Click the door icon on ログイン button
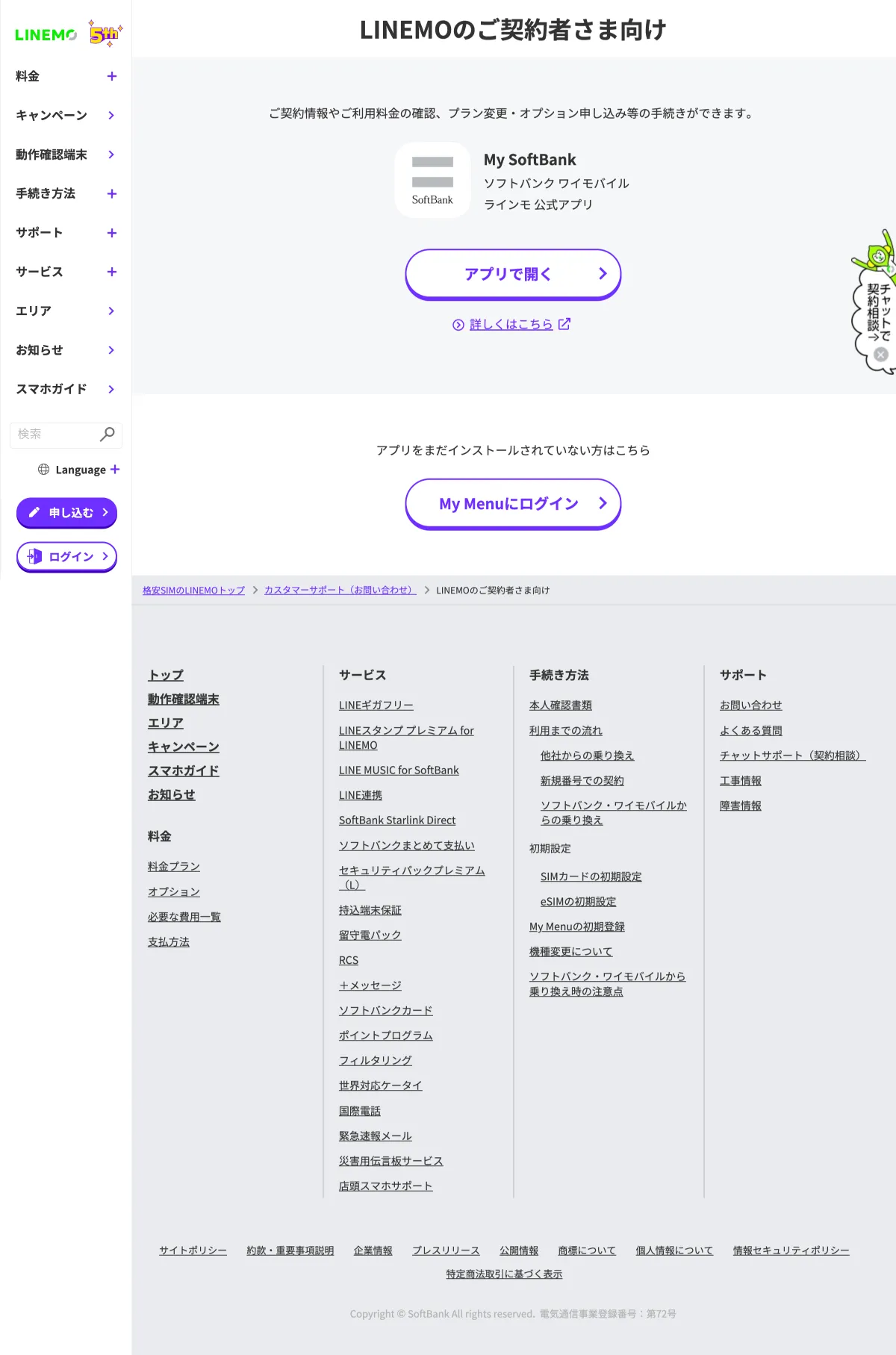This screenshot has width=896, height=1355. tap(34, 556)
